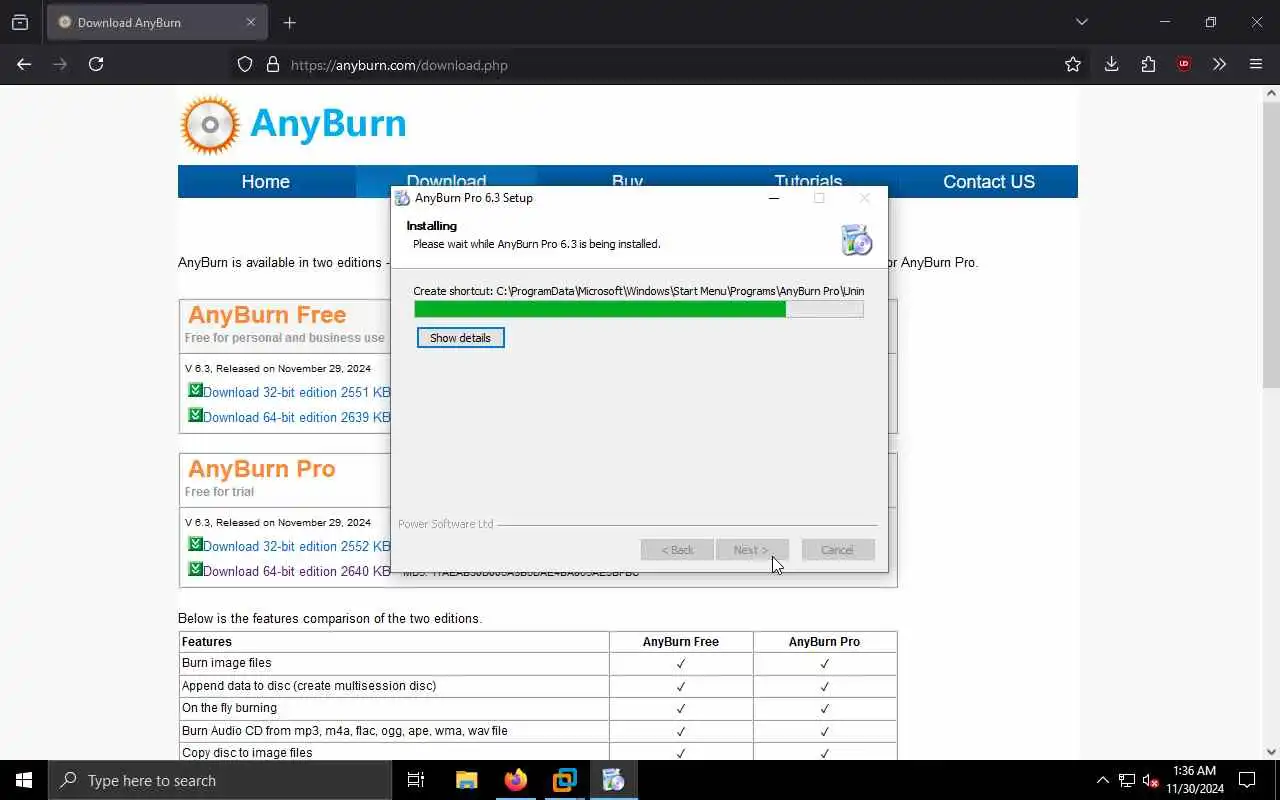Select AnyBurn setup taskbar icon
Viewport: 1280px width, 800px height.
(x=613, y=780)
